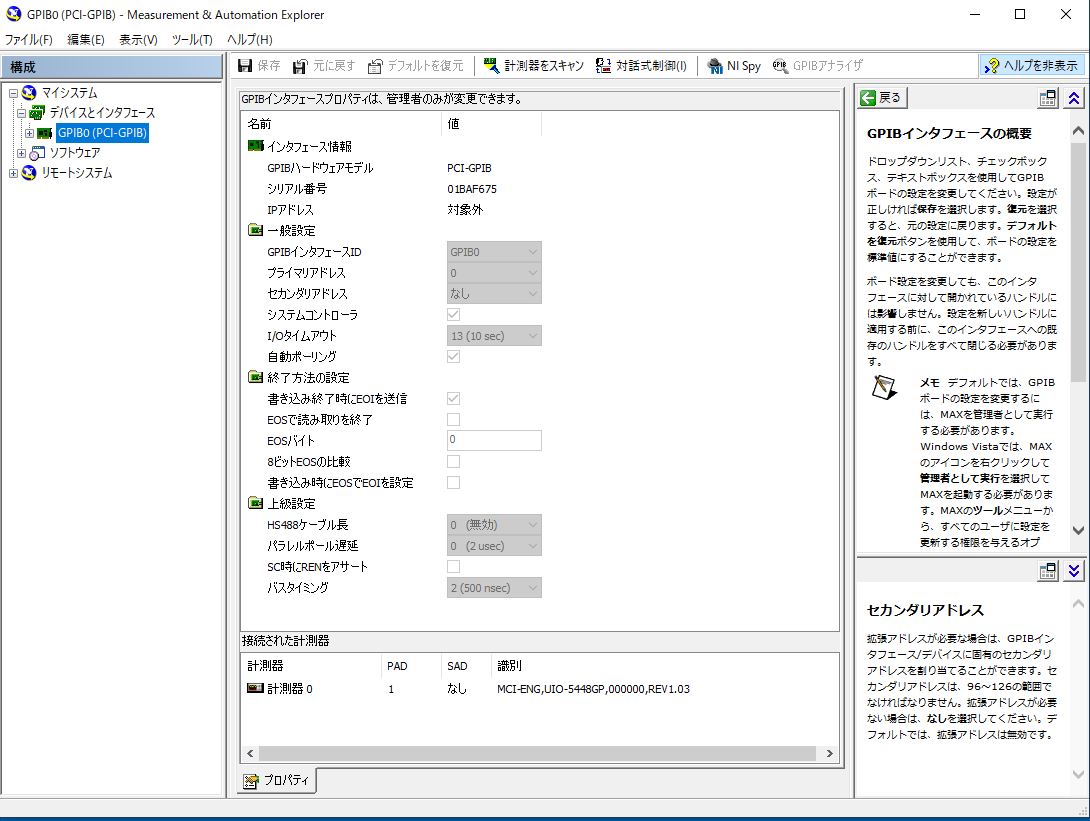Open the GPIBインタフェースID dropdown
Image resolution: width=1090 pixels, height=821 pixels.
pyautogui.click(x=494, y=252)
